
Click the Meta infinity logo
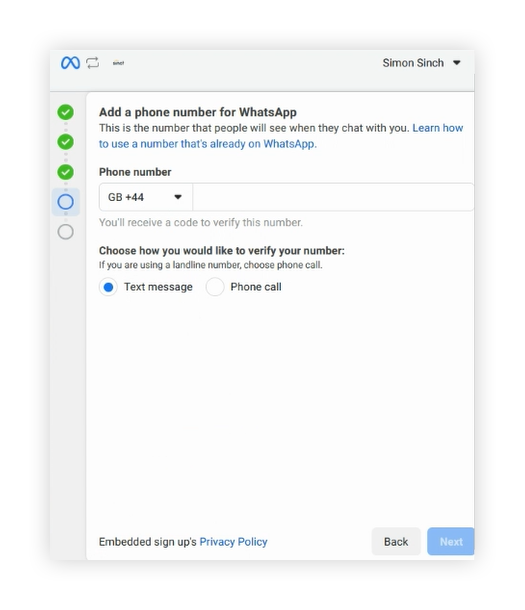click(x=70, y=63)
